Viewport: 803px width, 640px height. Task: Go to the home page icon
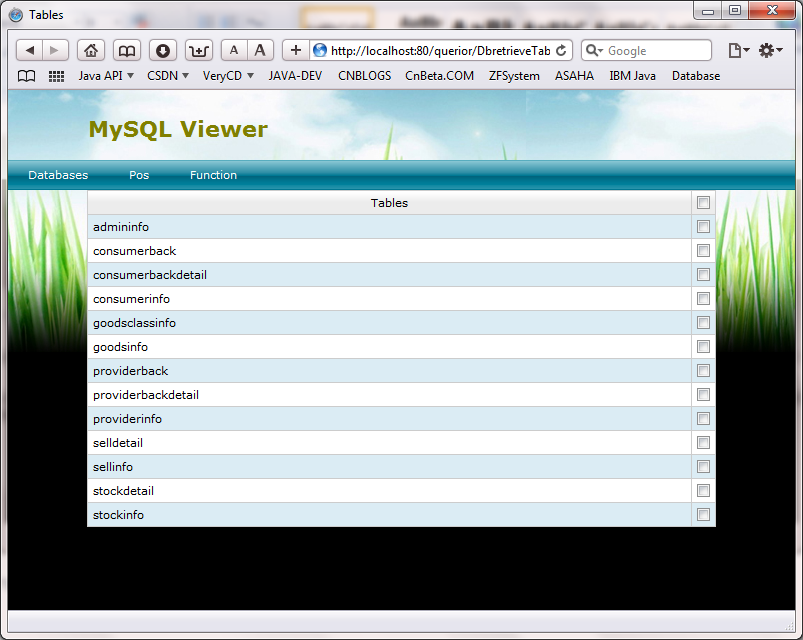click(91, 50)
